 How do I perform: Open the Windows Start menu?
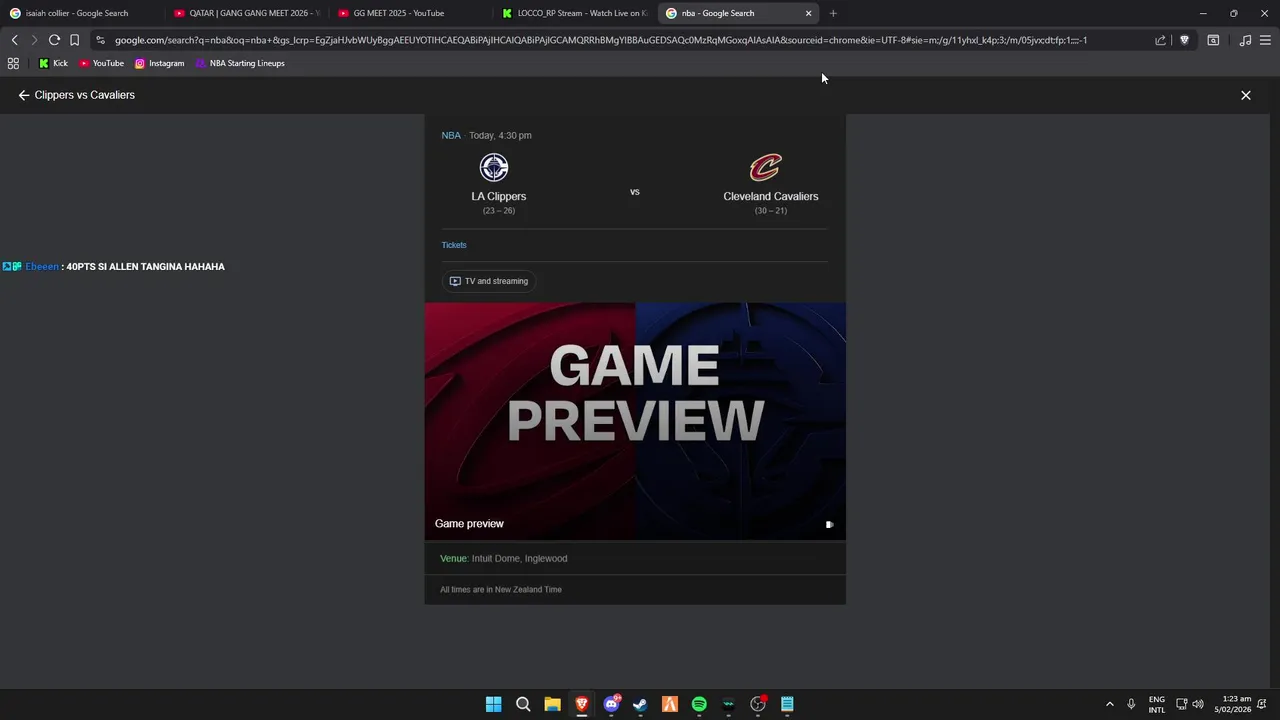pos(493,704)
